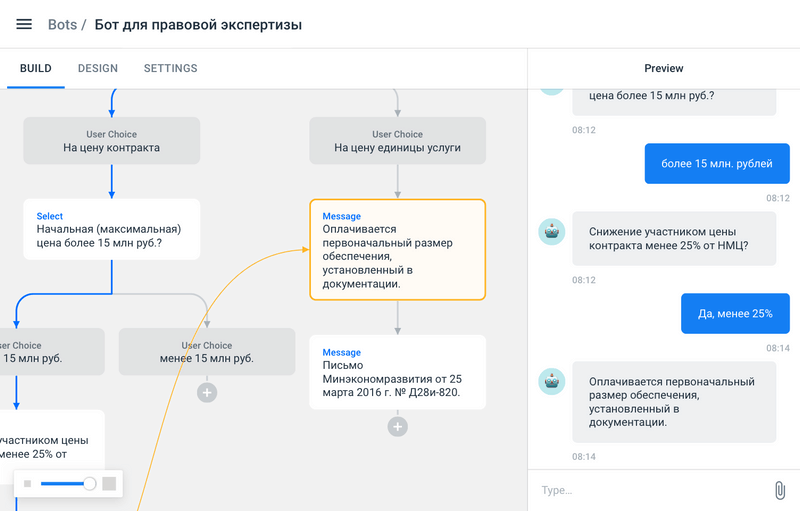Click the highlighted 'Оплачивается первоначальный размер' Message node

[x=397, y=249]
